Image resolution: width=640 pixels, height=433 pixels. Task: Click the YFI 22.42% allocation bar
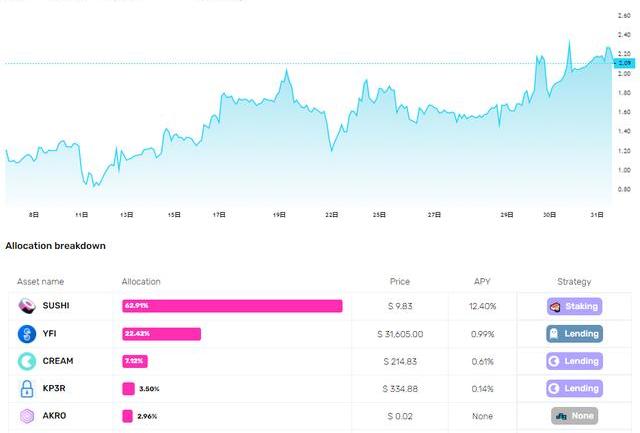point(161,333)
